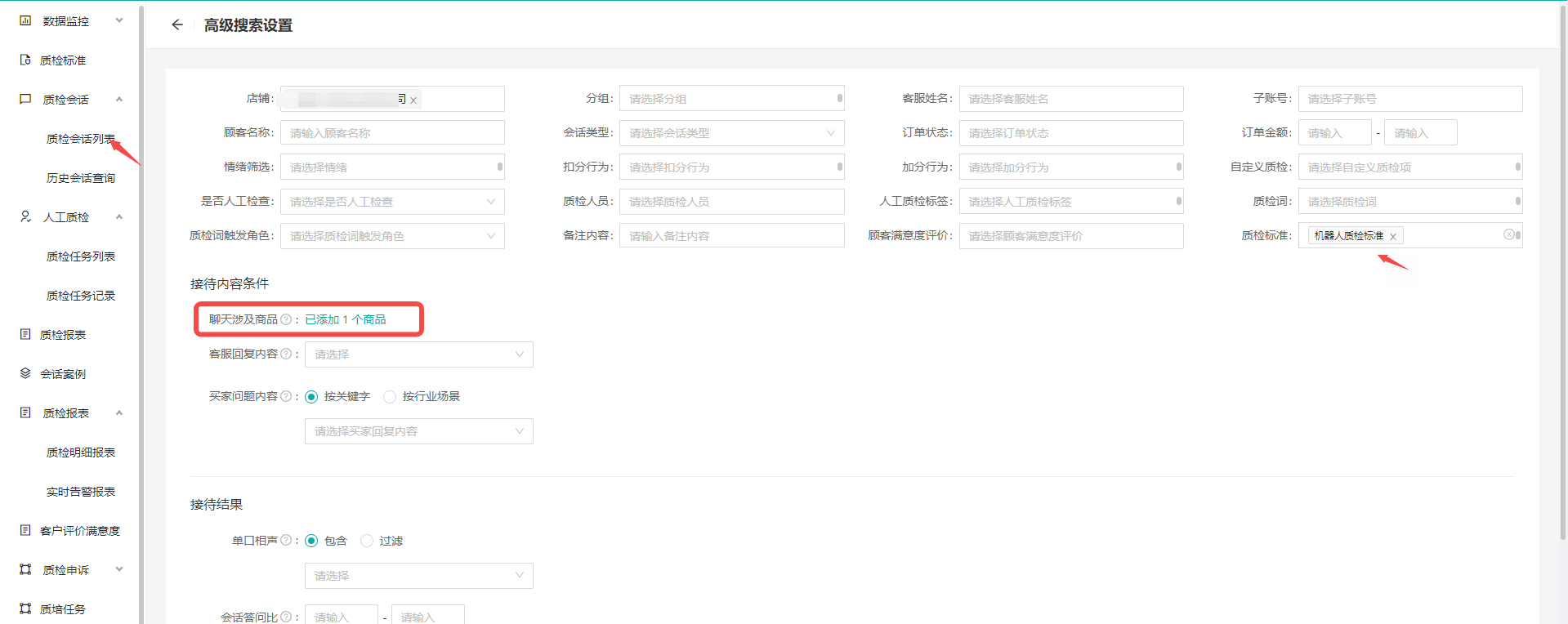Click the 已添加 1 个商品 link

[x=346, y=319]
